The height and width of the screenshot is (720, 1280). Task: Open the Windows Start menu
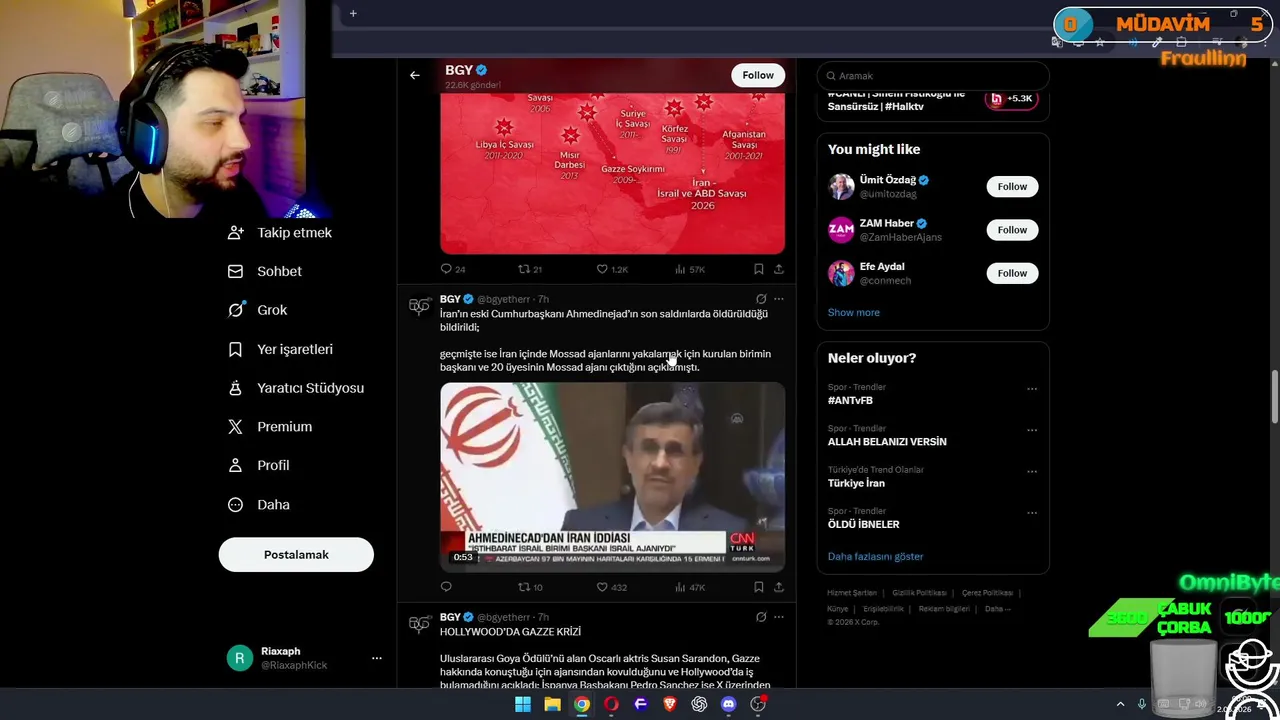pyautogui.click(x=523, y=705)
